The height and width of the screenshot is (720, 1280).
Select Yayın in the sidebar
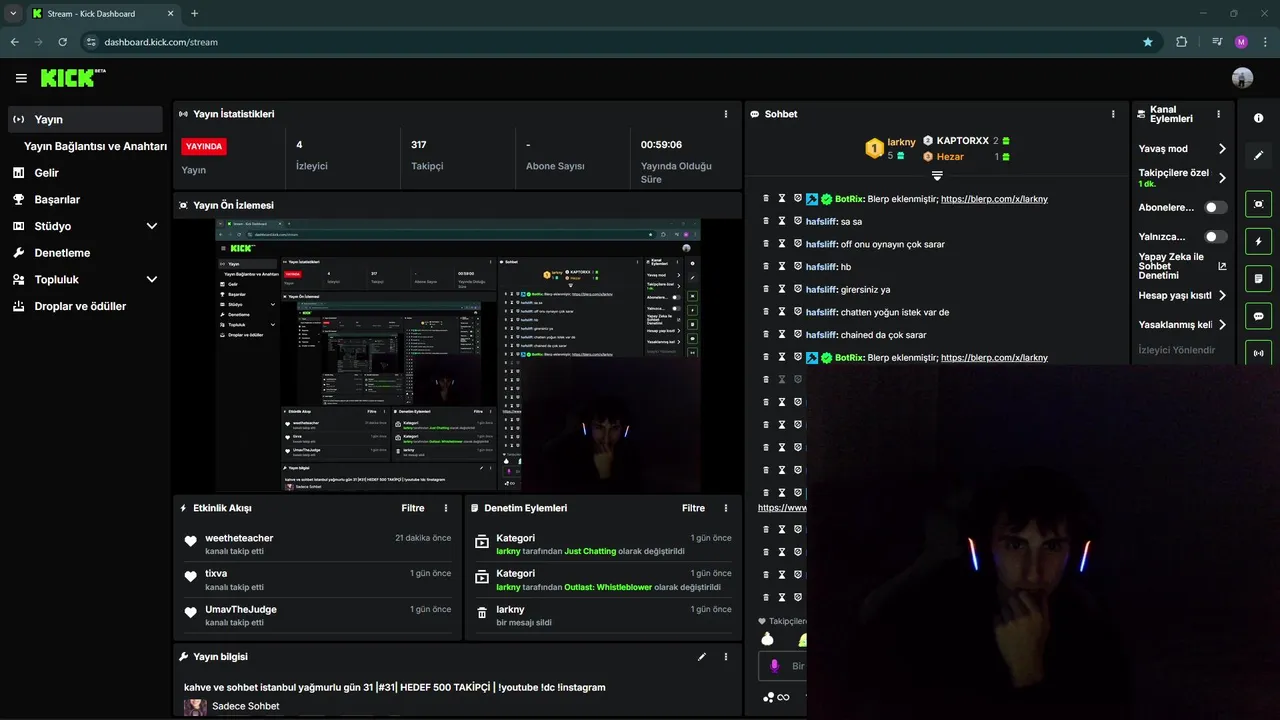(x=85, y=119)
